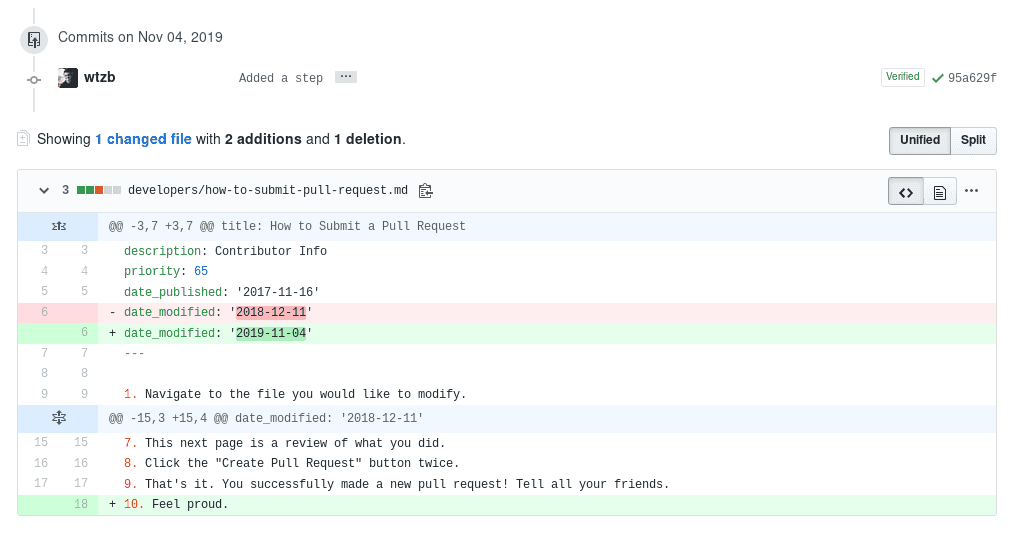
Task: Expand hidden lines between 9 and 15
Action: tap(58, 418)
